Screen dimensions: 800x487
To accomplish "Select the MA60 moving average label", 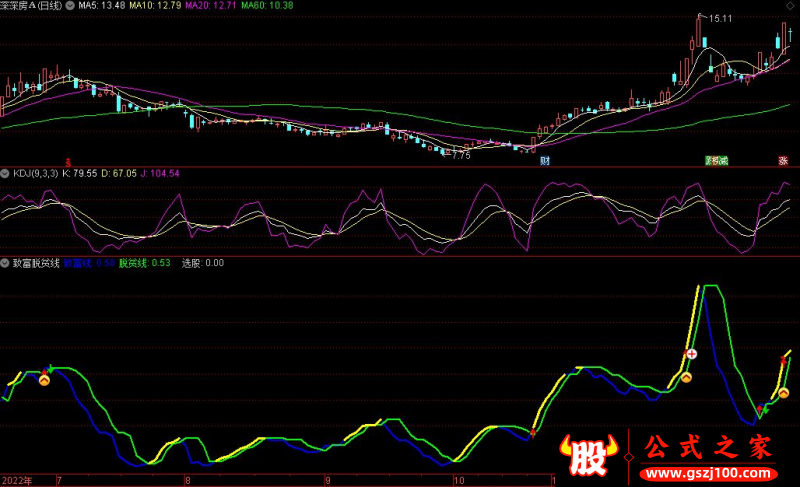I will click(x=266, y=6).
